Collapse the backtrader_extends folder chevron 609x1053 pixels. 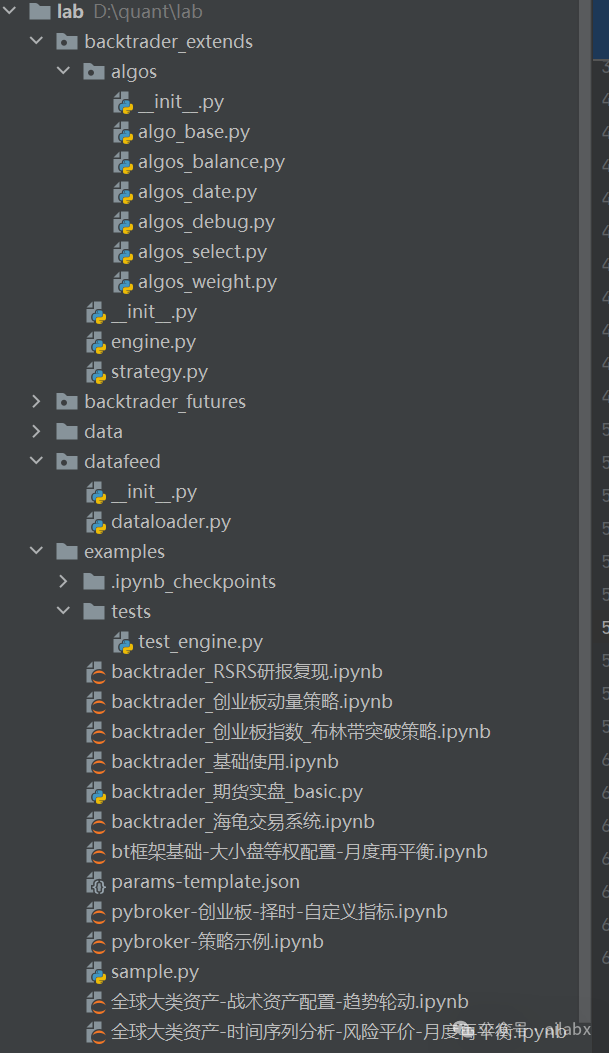36,41
